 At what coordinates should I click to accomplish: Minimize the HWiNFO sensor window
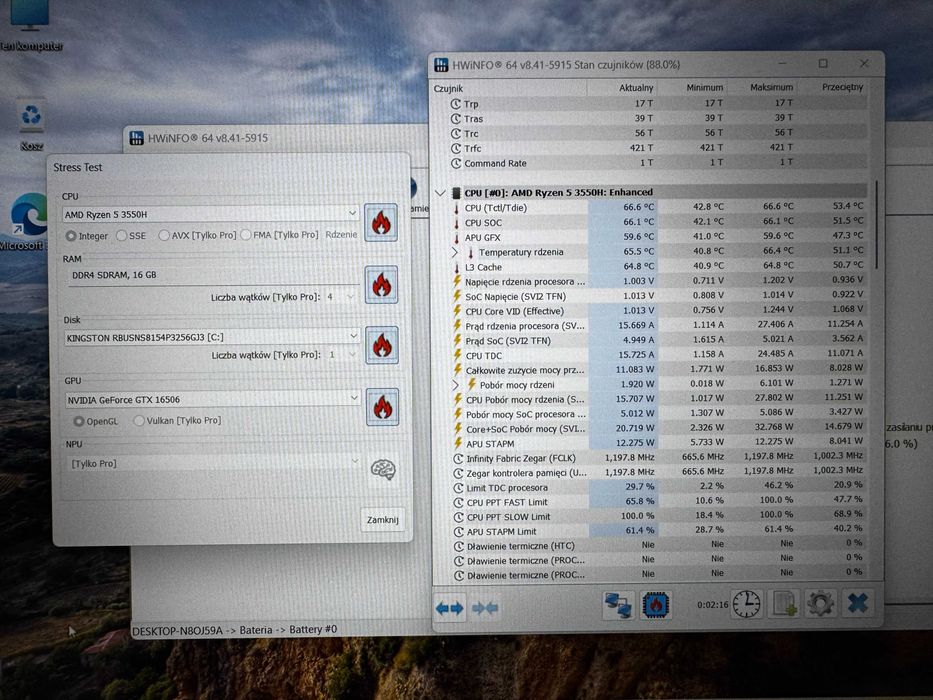pyautogui.click(x=782, y=63)
